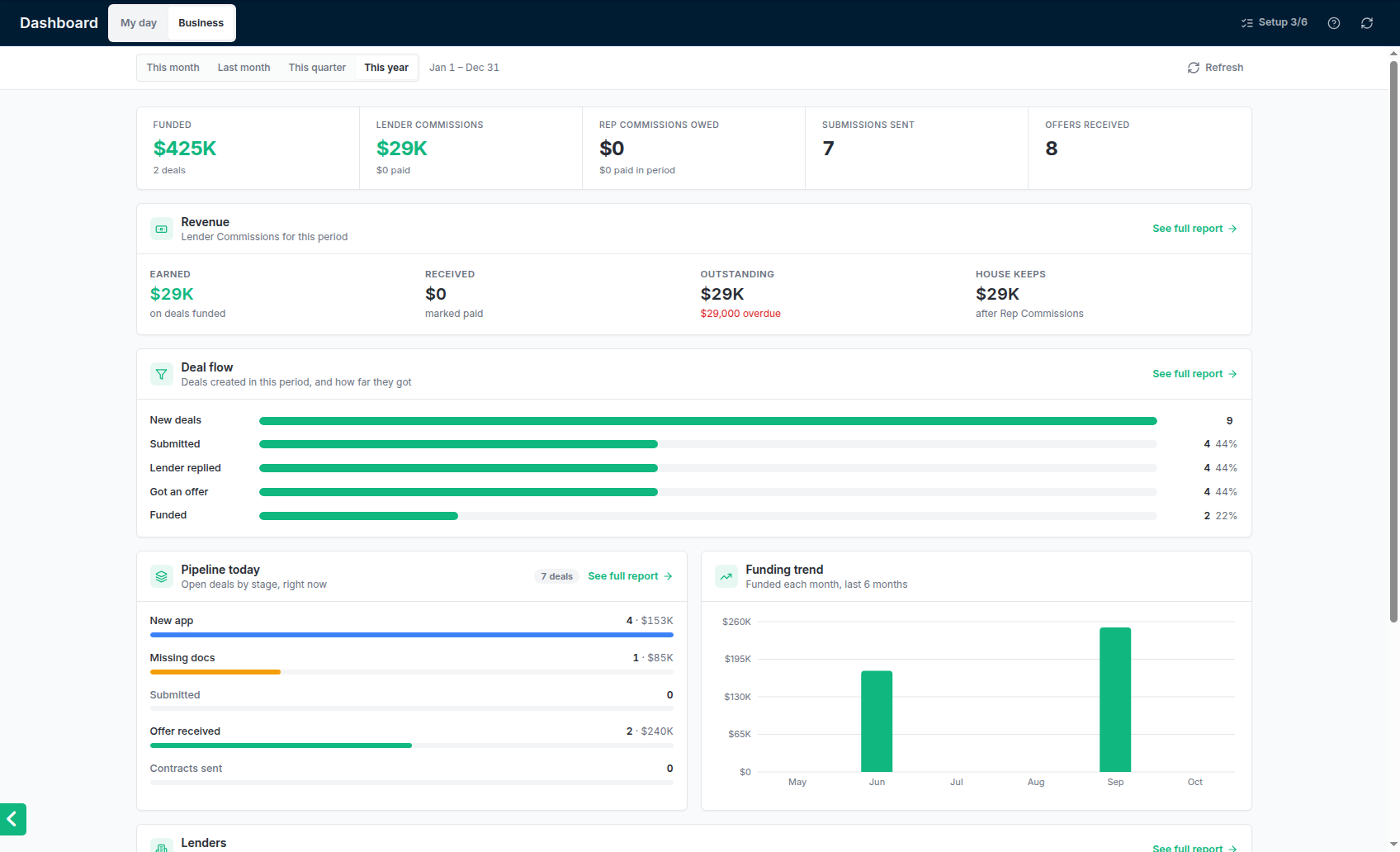The image size is (1400, 852).
Task: Click the Pipeline today layers icon
Action: [x=162, y=576]
